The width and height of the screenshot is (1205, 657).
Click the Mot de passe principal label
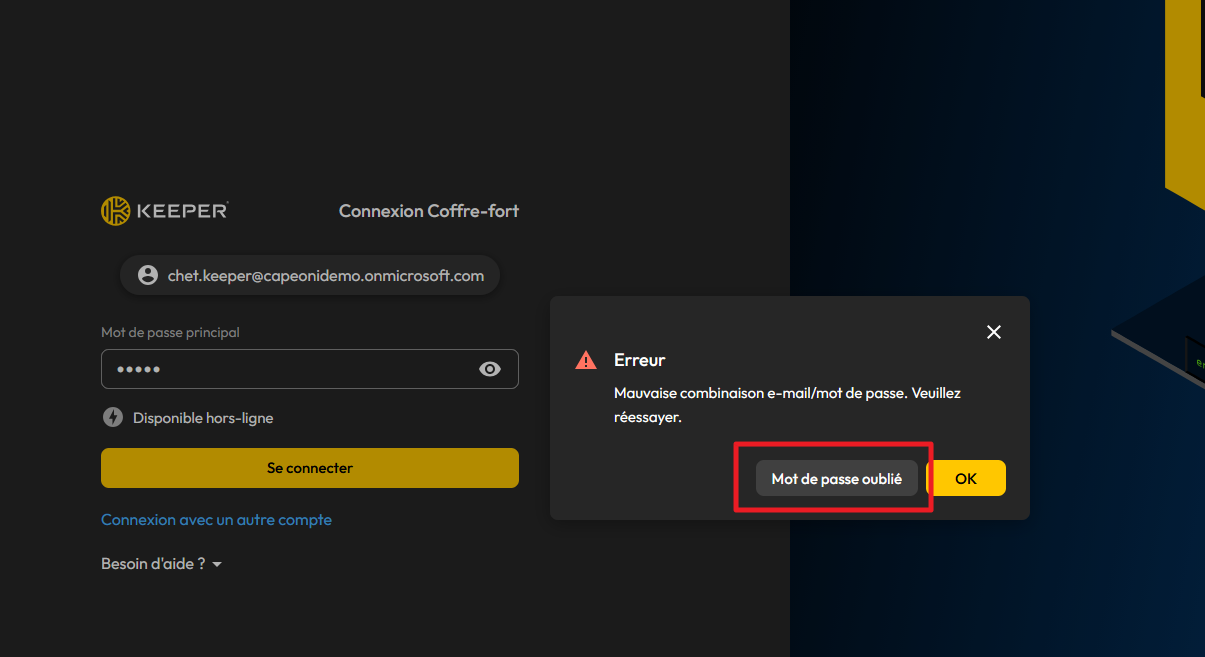click(x=170, y=332)
